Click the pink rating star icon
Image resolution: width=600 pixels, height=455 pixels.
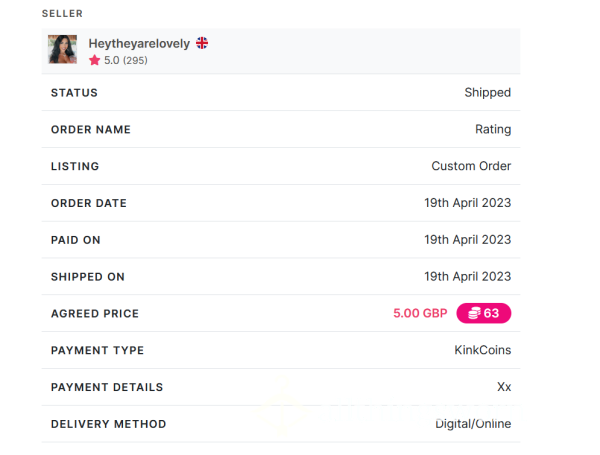[94, 60]
